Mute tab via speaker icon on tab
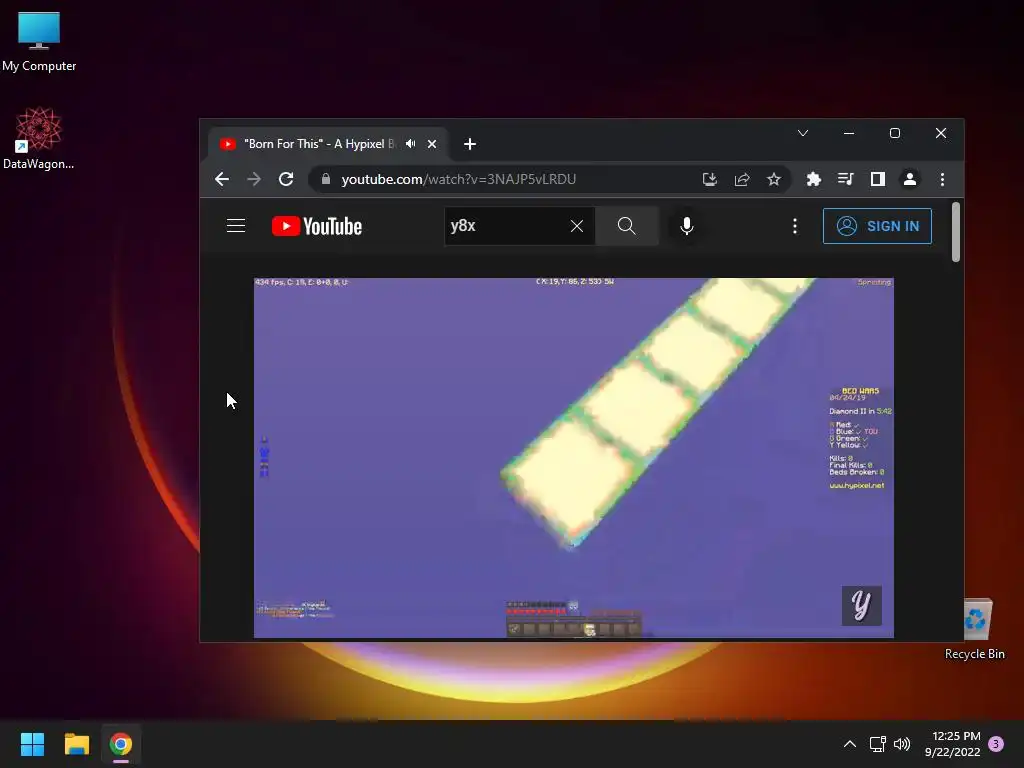The height and width of the screenshot is (768, 1024). coord(411,144)
